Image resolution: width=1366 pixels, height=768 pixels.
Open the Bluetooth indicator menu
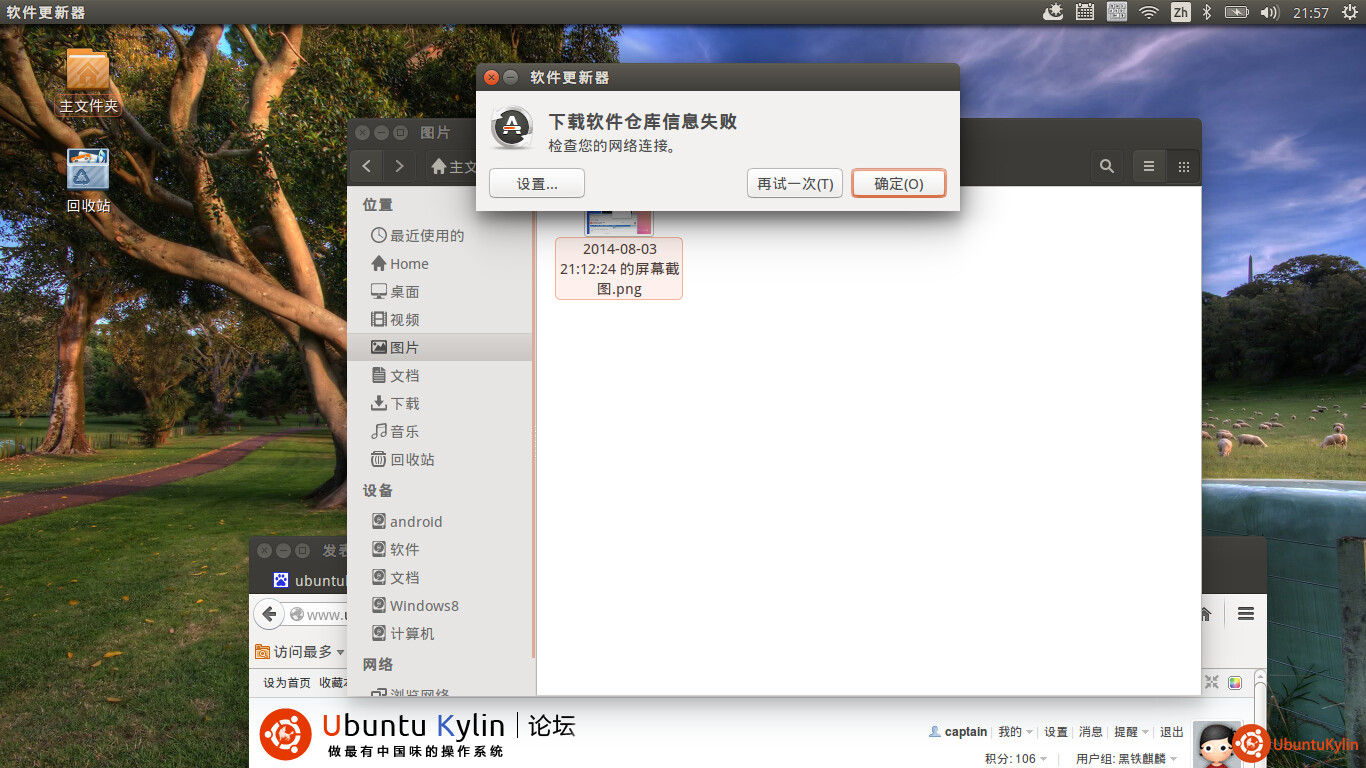(x=1207, y=12)
